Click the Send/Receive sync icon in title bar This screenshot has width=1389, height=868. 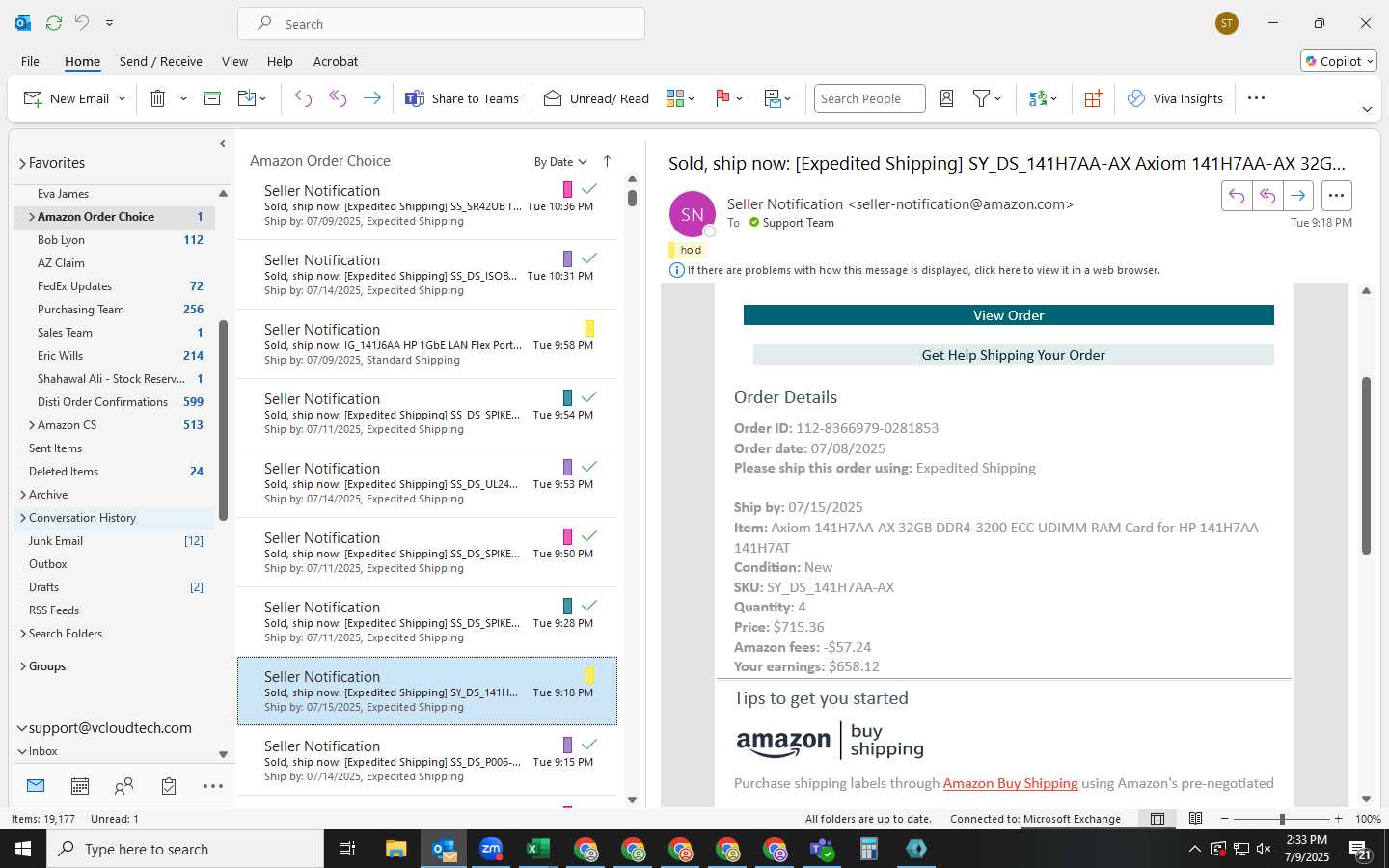pos(54,23)
